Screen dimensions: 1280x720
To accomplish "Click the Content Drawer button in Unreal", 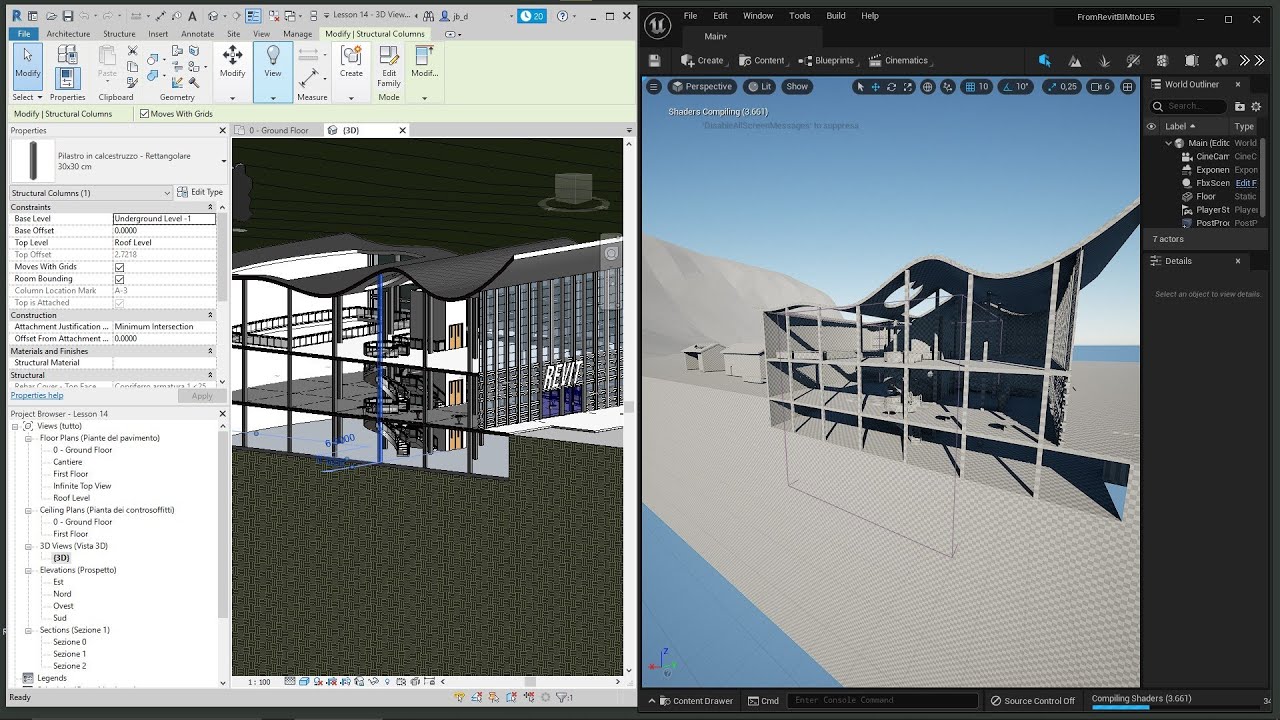I will click(x=695, y=701).
